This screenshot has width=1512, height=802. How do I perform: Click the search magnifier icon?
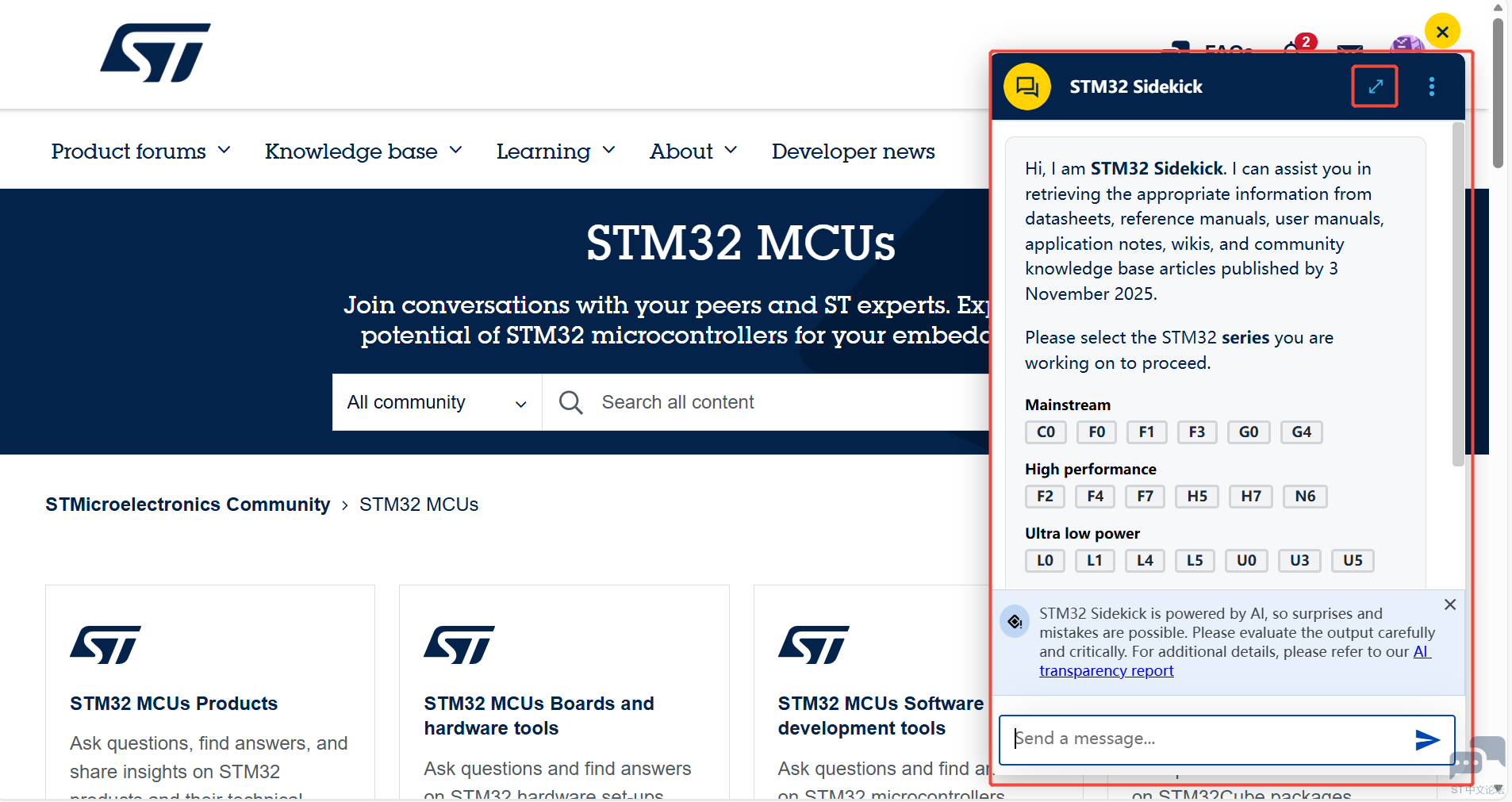570,402
